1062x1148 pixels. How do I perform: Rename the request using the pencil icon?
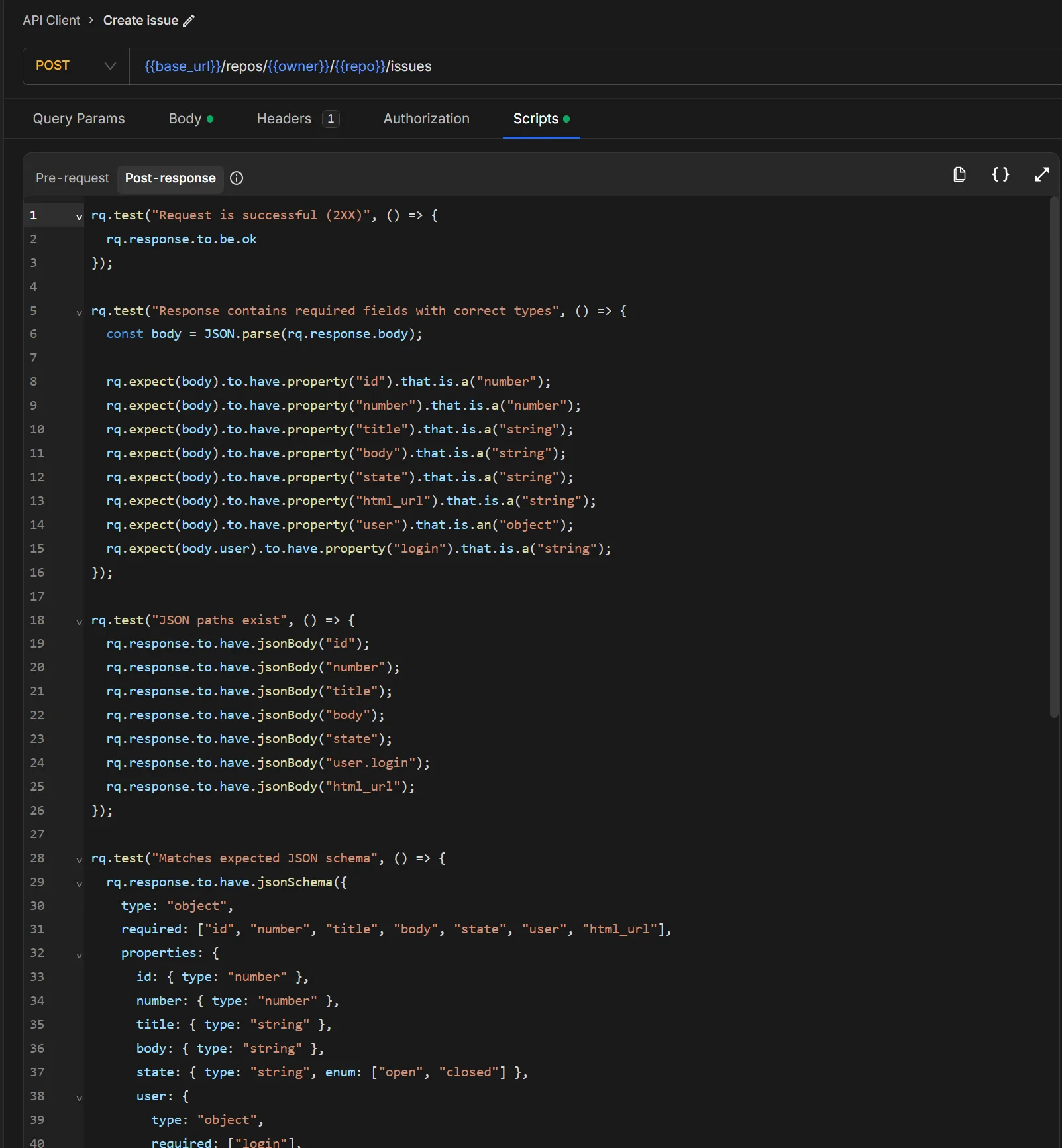189,21
